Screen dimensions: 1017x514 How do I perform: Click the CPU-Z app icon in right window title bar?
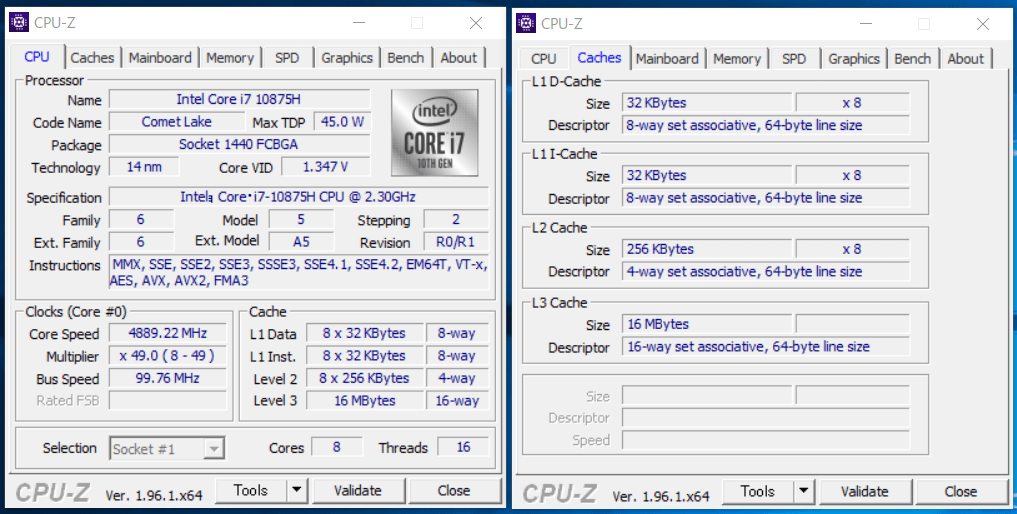(526, 23)
